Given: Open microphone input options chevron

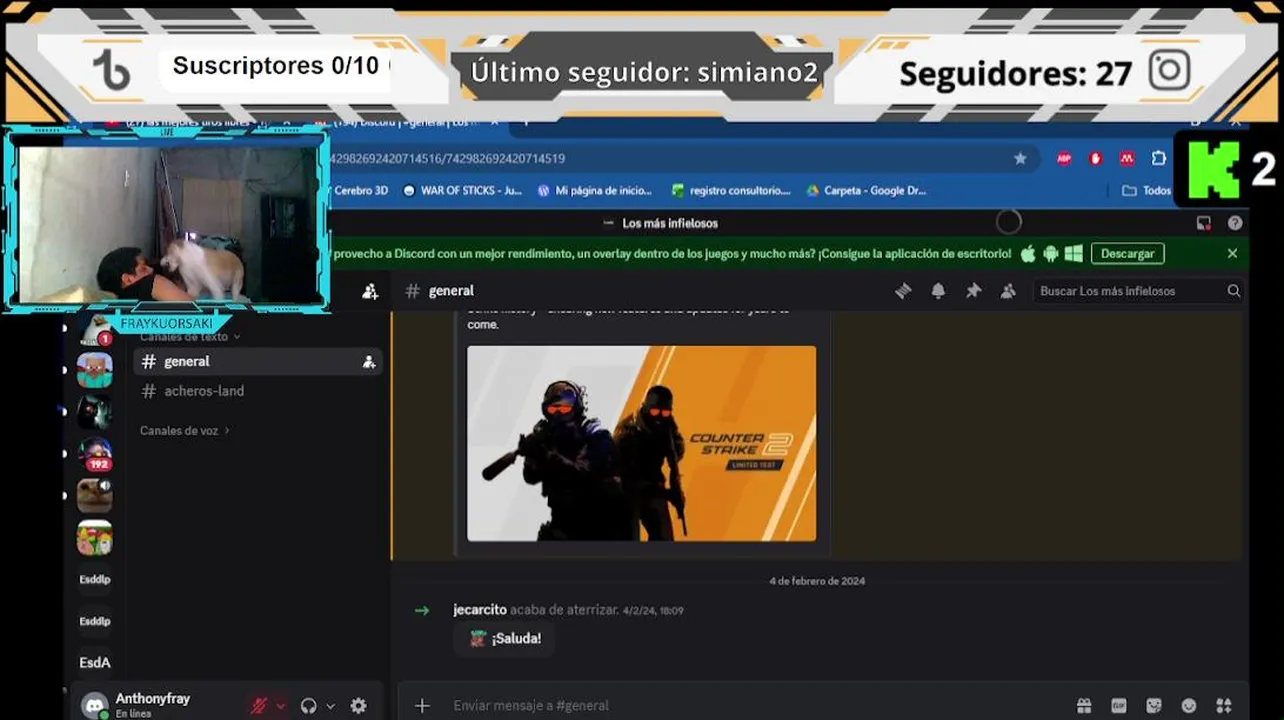Looking at the screenshot, I should tap(281, 706).
